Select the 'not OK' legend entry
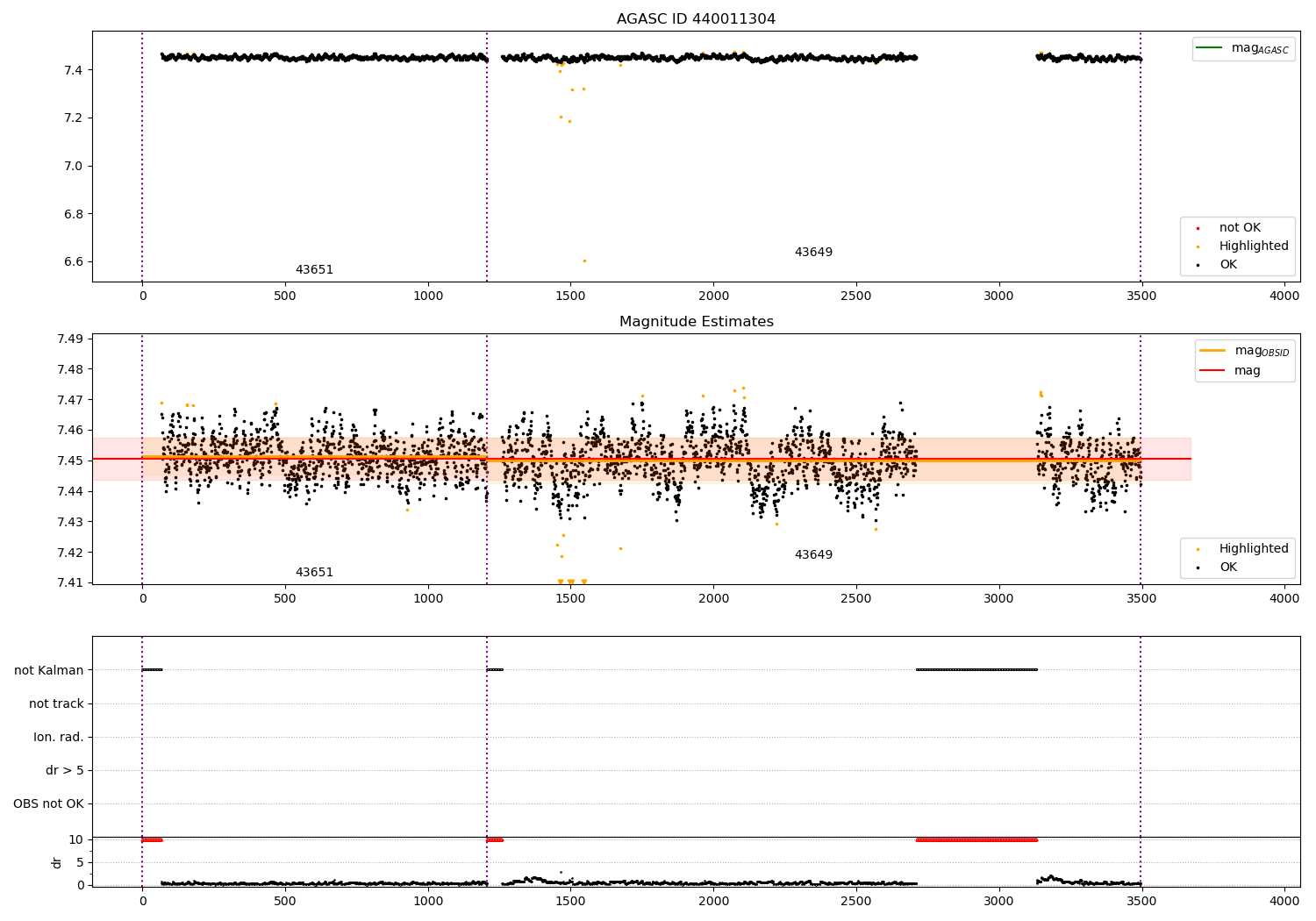Image resolution: width=1316 pixels, height=921 pixels. 1240,228
